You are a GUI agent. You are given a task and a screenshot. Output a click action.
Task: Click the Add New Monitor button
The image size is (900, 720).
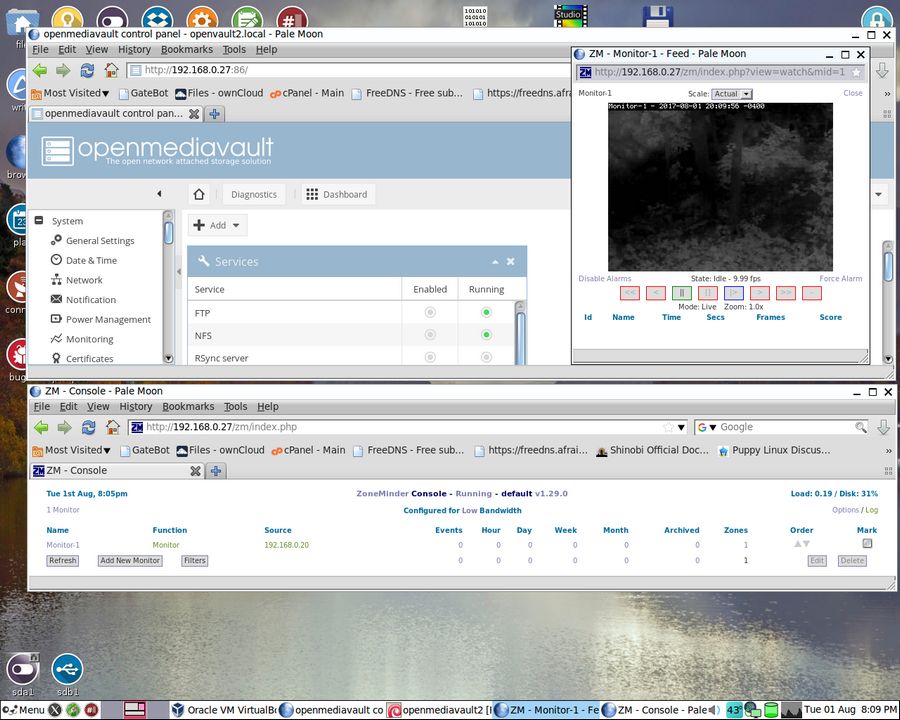pos(130,560)
